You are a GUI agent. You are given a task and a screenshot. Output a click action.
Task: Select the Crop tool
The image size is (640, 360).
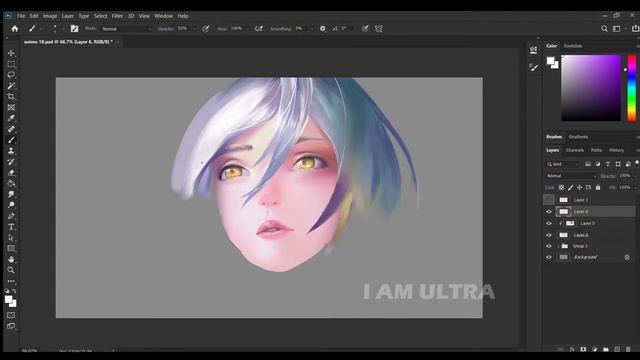pyautogui.click(x=11, y=97)
